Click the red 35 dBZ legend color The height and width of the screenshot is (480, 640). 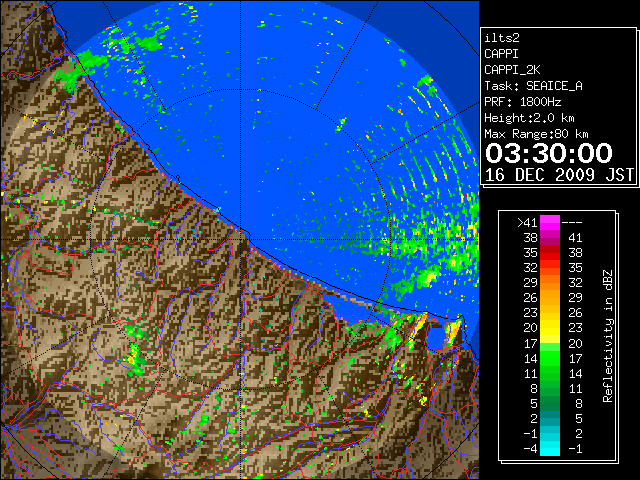pos(550,253)
